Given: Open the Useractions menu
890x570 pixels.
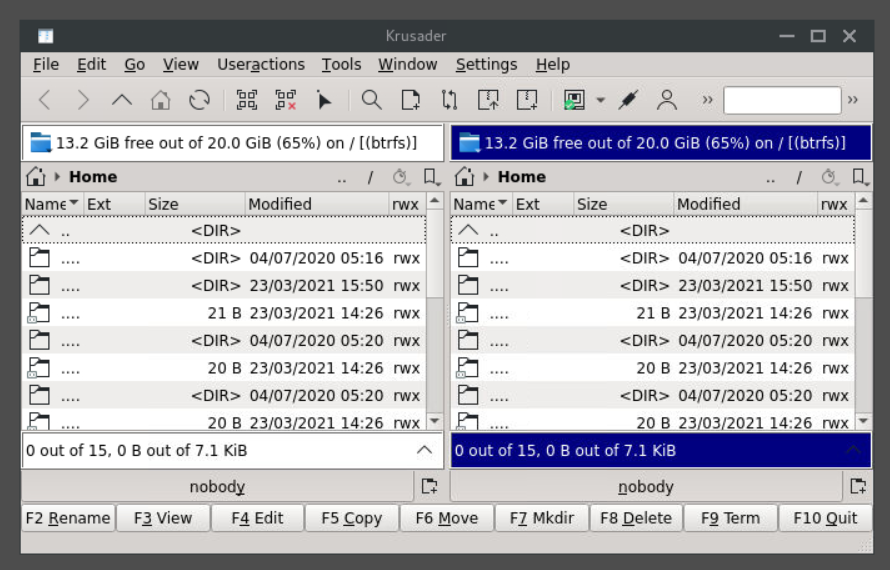Looking at the screenshot, I should pos(261,65).
